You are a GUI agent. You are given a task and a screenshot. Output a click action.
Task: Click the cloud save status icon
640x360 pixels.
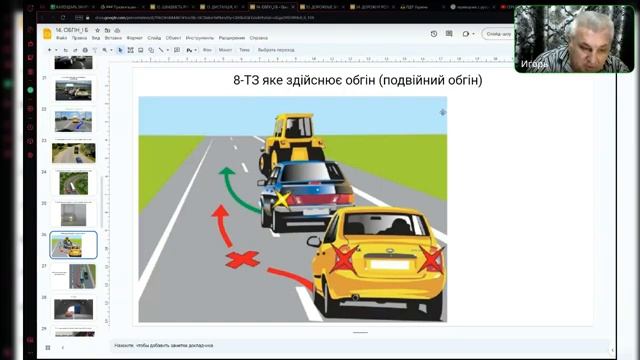117,30
